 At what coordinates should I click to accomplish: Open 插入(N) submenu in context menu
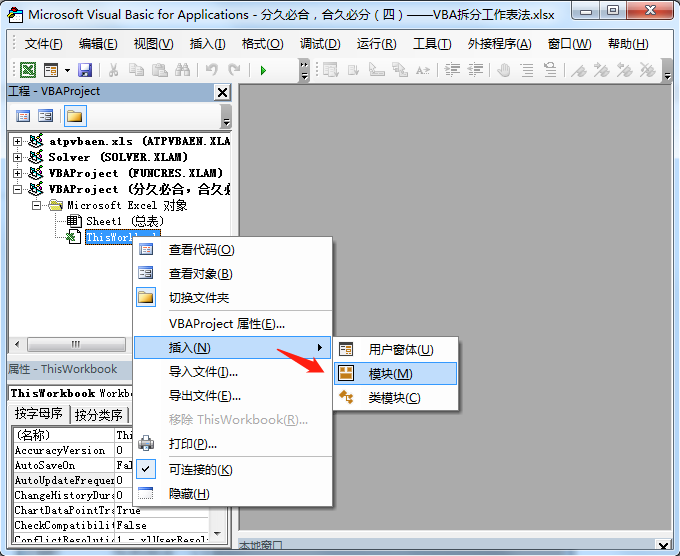tap(233, 348)
